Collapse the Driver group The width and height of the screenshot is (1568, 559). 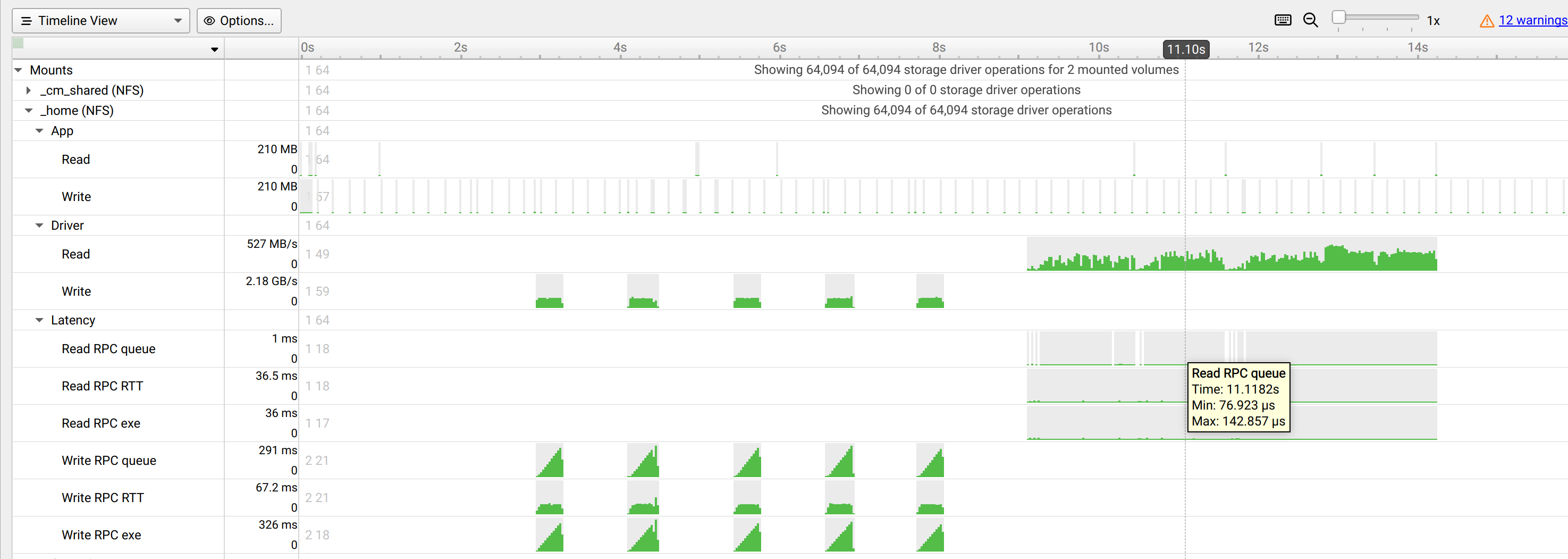[39, 226]
